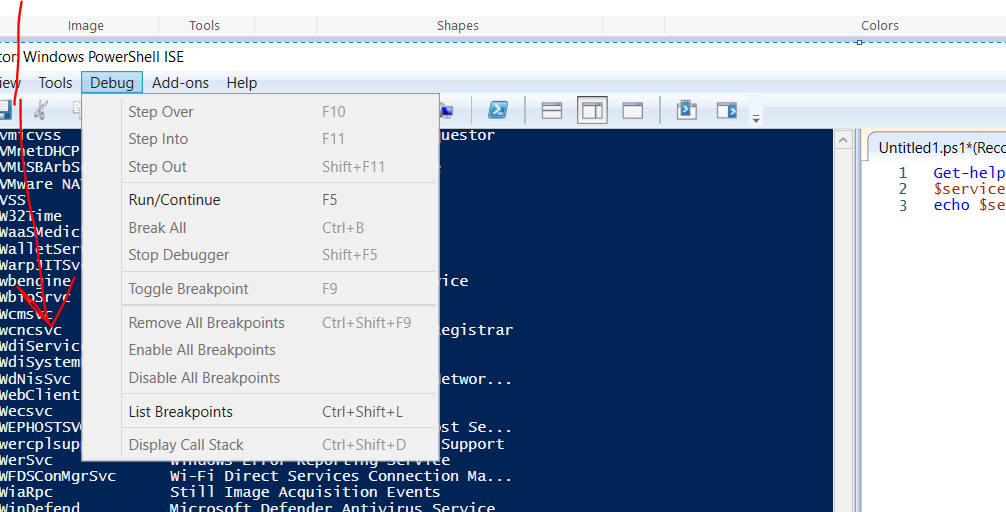Viewport: 1006px width, 512px height.
Task: Click script line 2 starting with $service
Action: click(x=969, y=189)
